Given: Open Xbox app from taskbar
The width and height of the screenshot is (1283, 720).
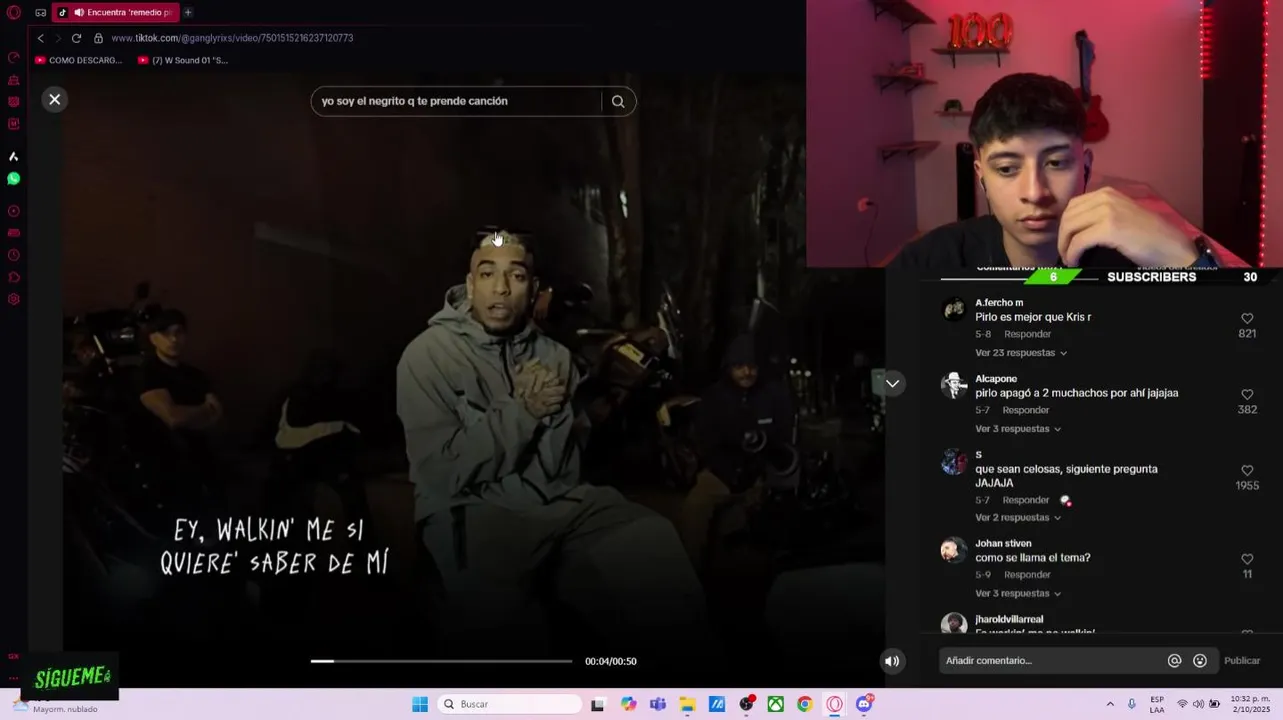Looking at the screenshot, I should click(x=775, y=704).
